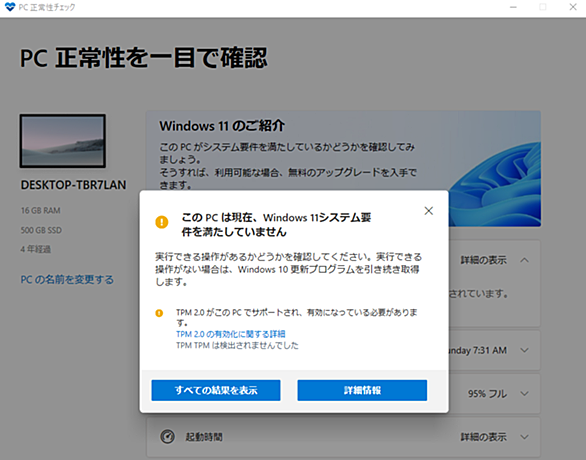The height and width of the screenshot is (460, 586).
Task: Close the Windows 11 requirements dialog
Action: pyautogui.click(x=429, y=211)
